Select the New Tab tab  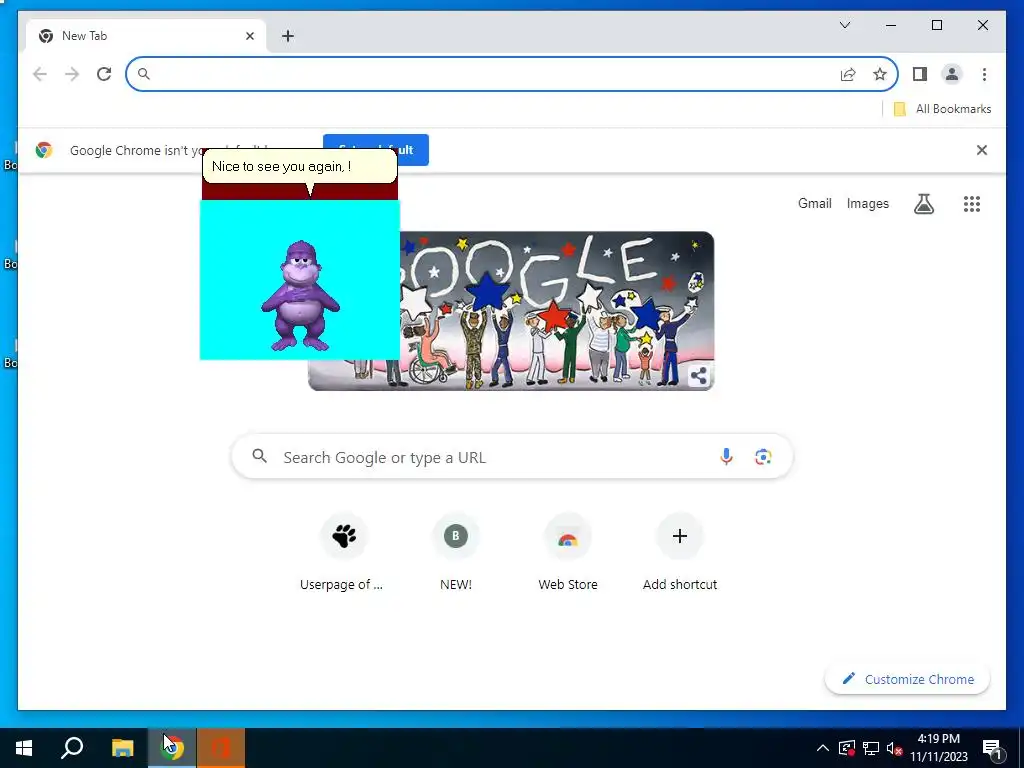tap(146, 36)
